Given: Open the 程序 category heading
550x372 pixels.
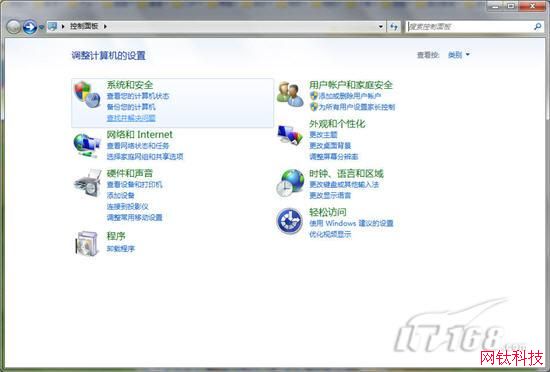Looking at the screenshot, I should coord(116,236).
